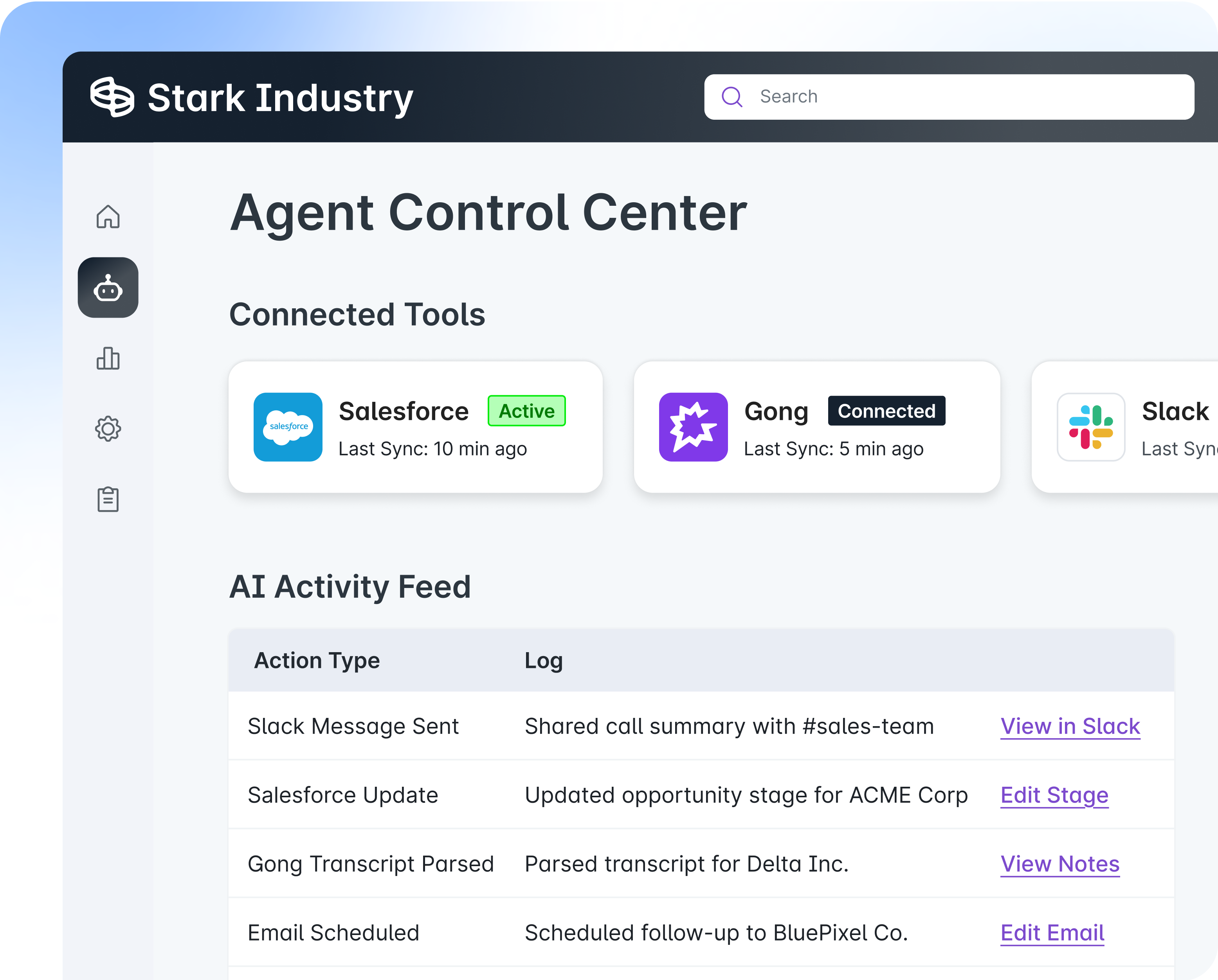
Task: Open View in Slack link
Action: point(1070,726)
